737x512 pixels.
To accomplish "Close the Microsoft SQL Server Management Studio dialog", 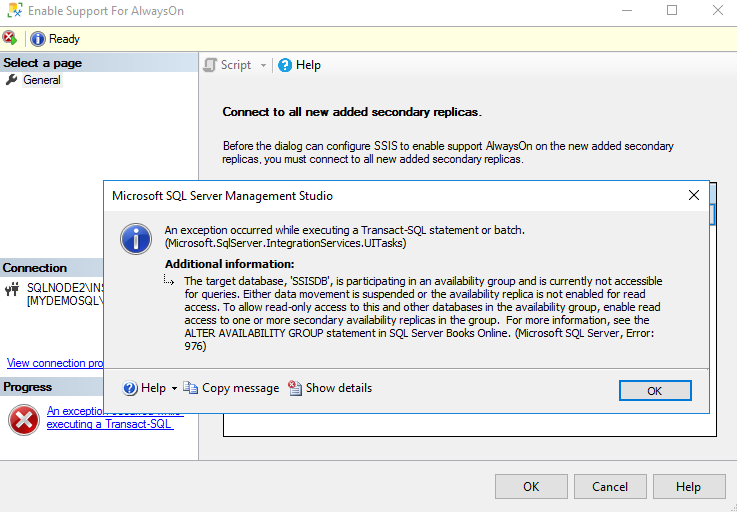I will coord(693,195).
